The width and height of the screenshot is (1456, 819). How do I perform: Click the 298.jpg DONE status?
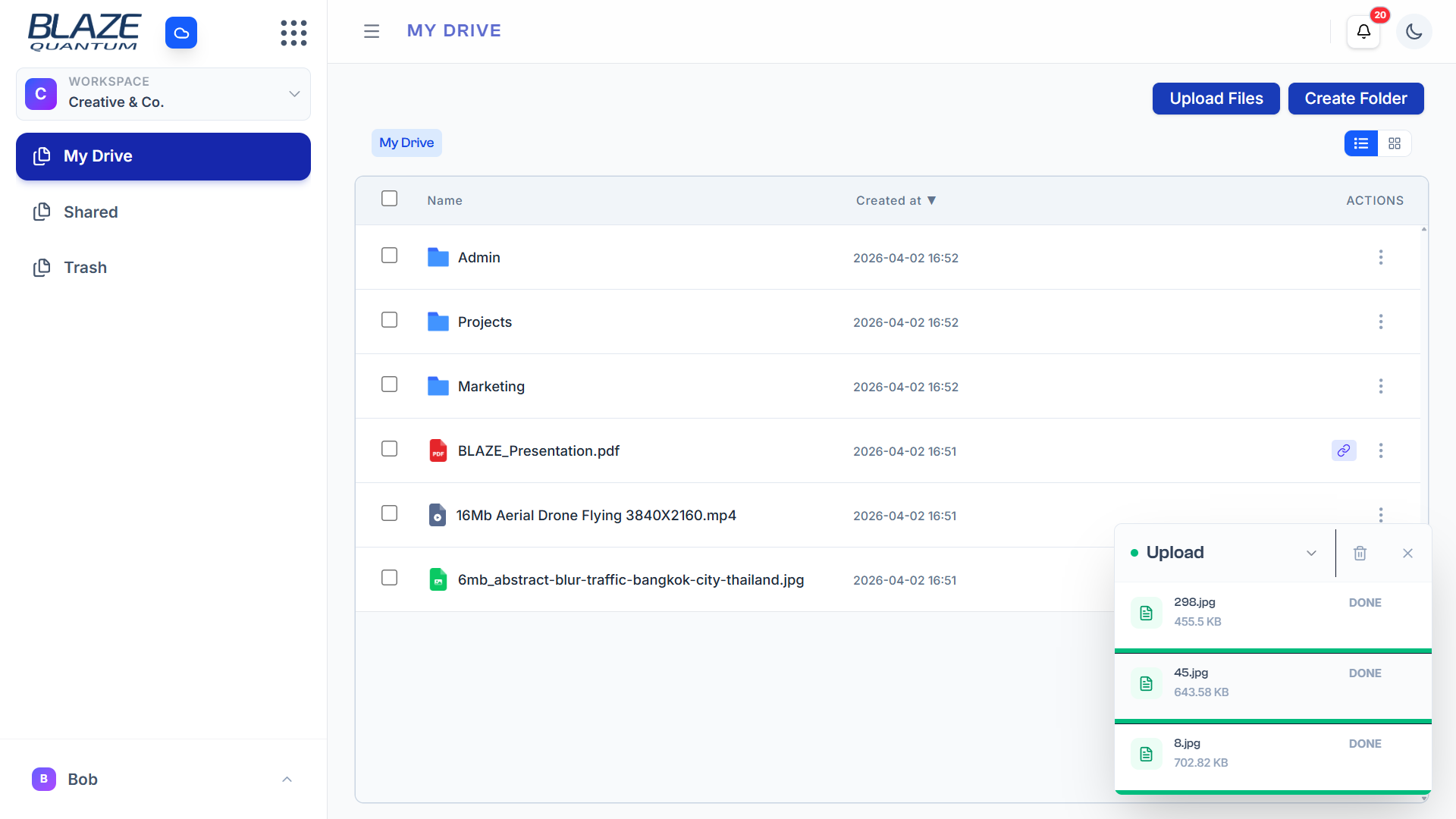pos(1365,602)
